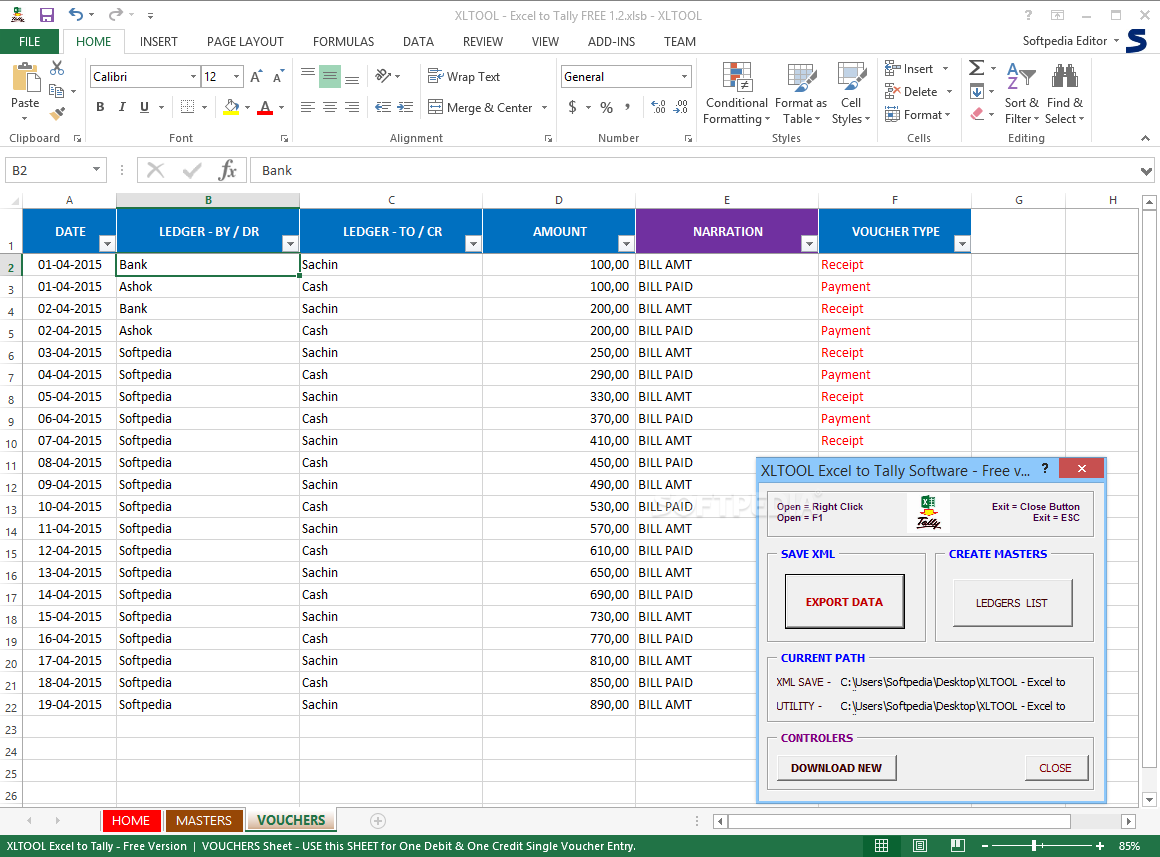Click Insert Function fx button
1160x857 pixels.
pos(227,170)
